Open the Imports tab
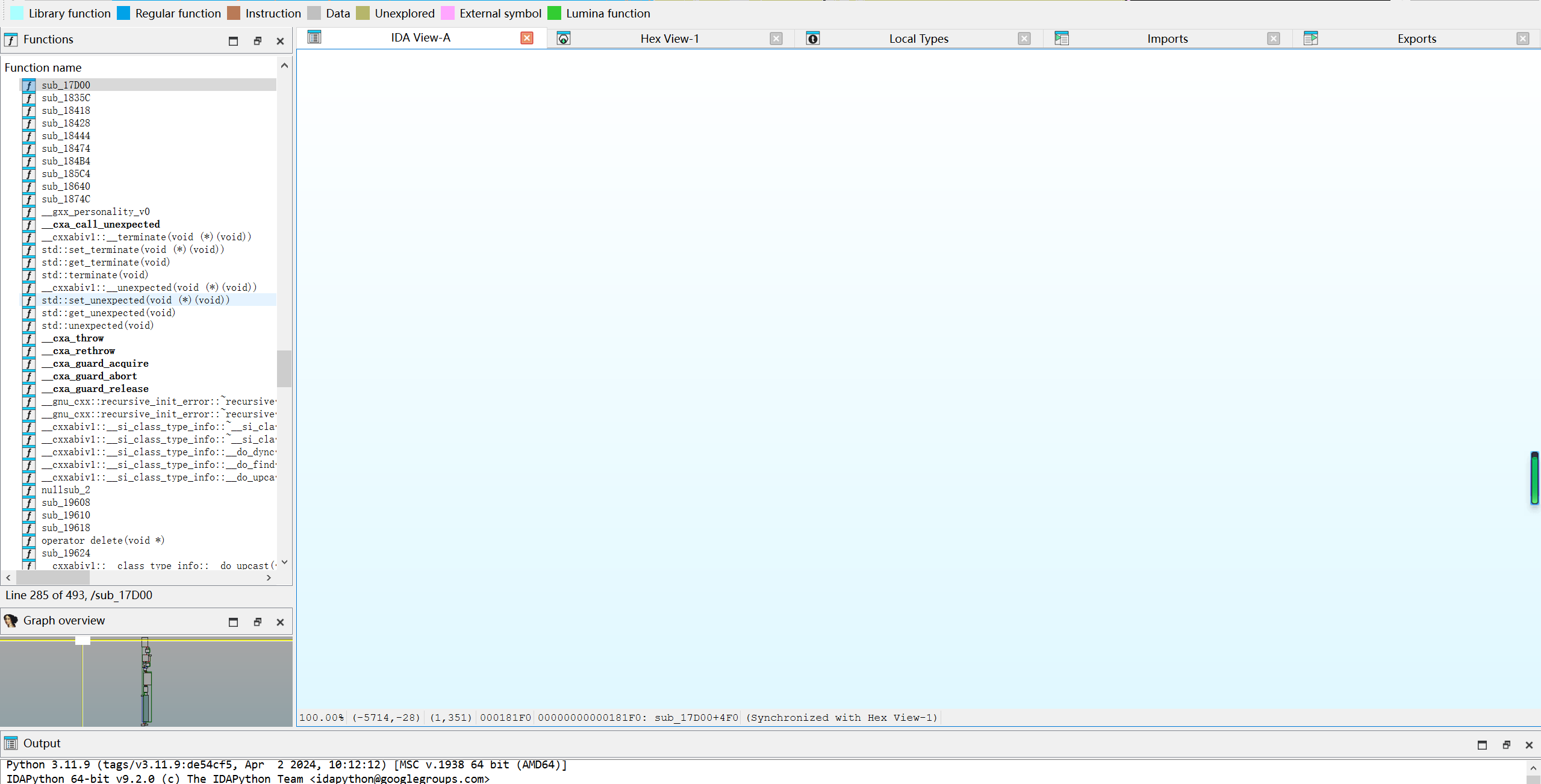Image resolution: width=1541 pixels, height=784 pixels. tap(1166, 39)
